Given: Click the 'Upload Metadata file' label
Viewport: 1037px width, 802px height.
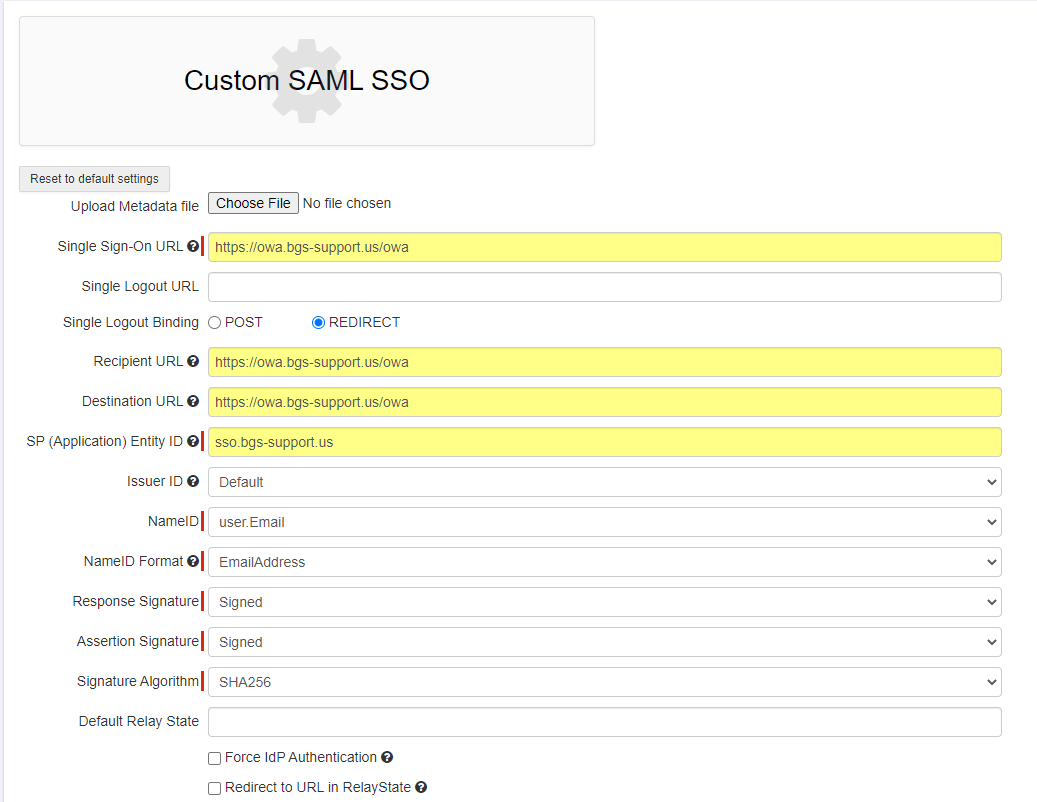Looking at the screenshot, I should coord(135,206).
